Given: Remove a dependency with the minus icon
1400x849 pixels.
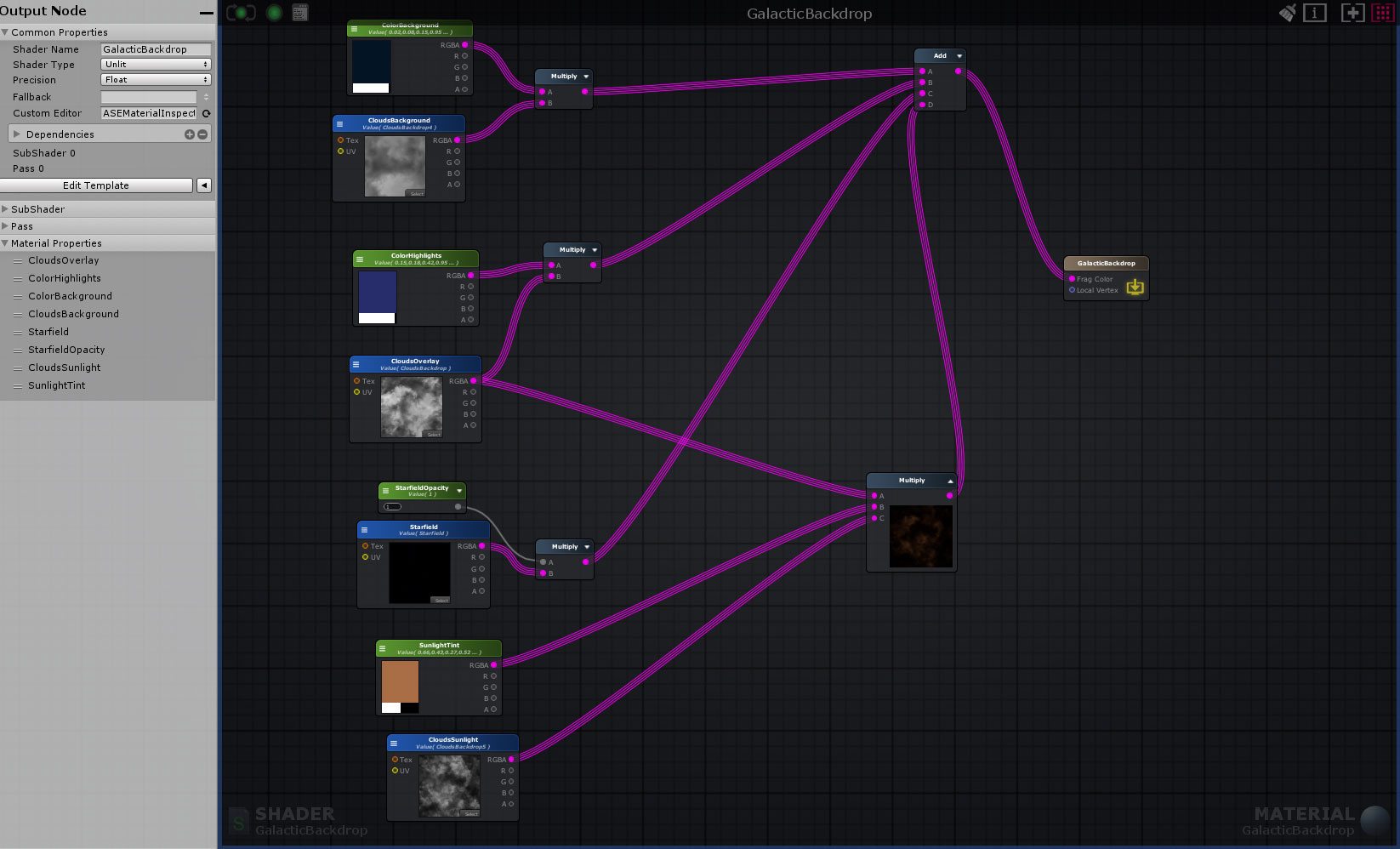Looking at the screenshot, I should [x=202, y=134].
